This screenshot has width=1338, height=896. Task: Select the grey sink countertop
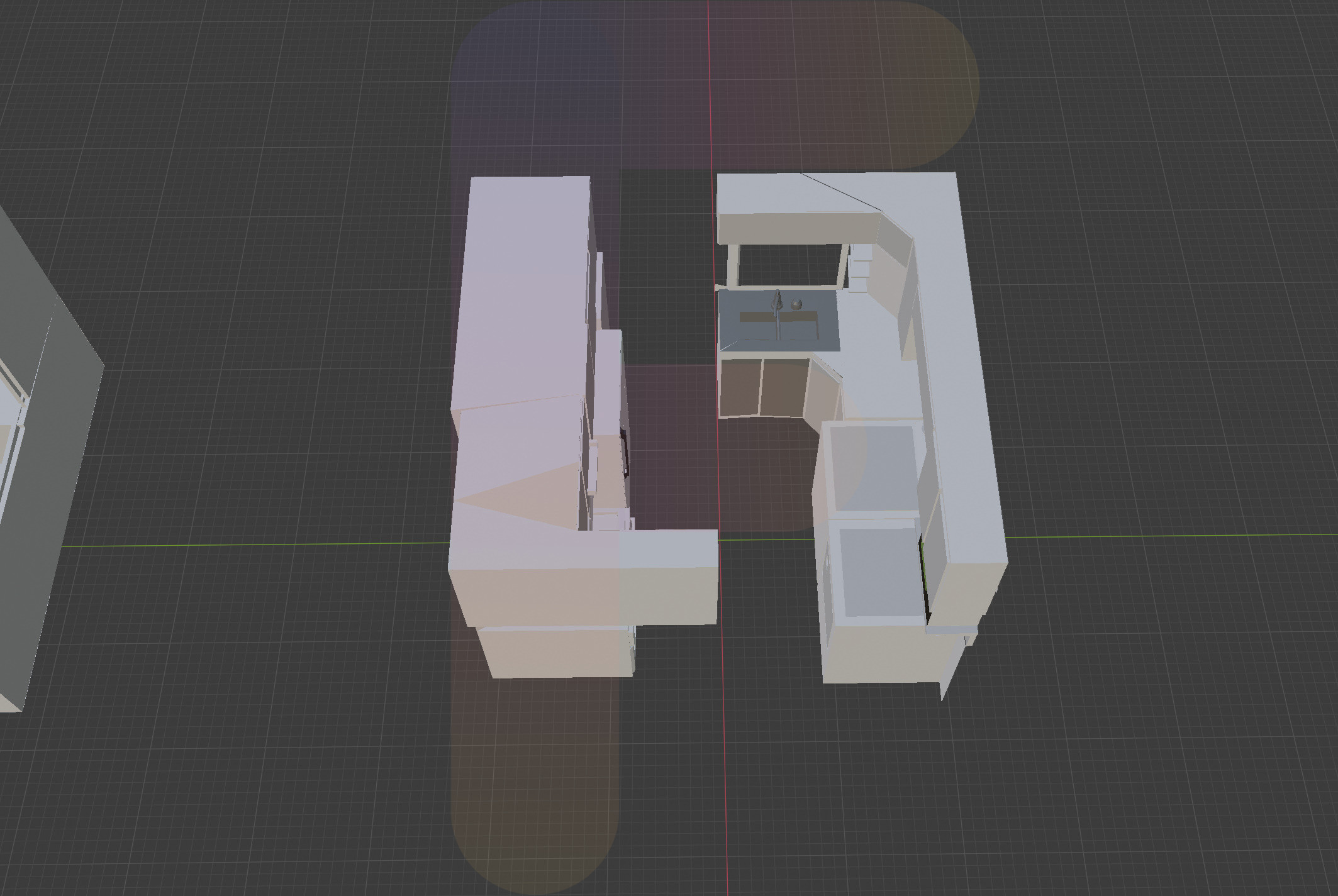(779, 321)
